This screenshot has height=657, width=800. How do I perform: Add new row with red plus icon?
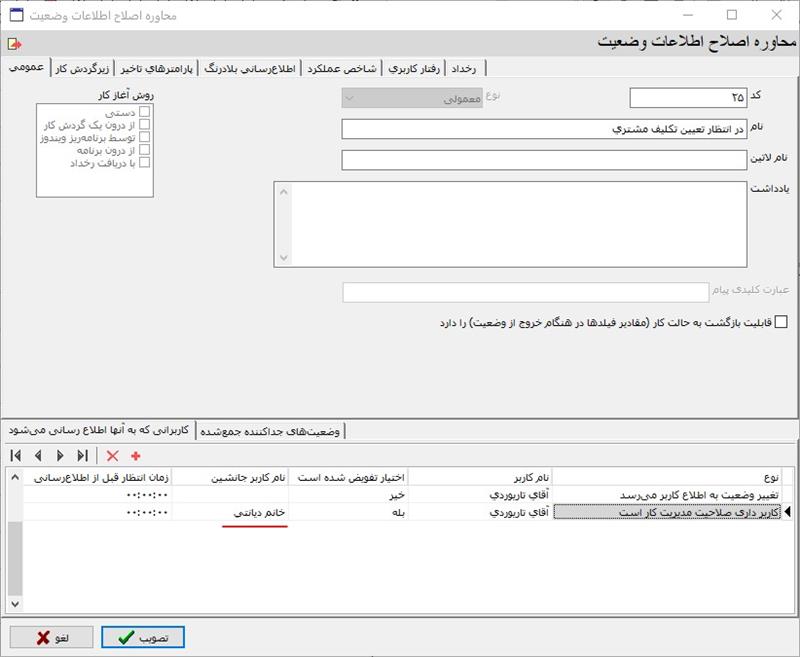(x=135, y=455)
